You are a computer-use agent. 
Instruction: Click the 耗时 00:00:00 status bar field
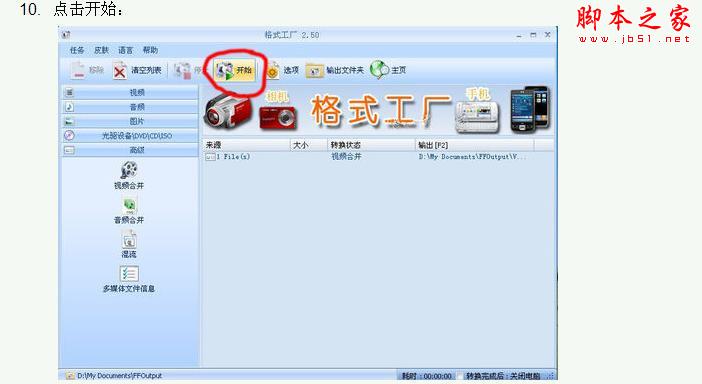pyautogui.click(x=427, y=376)
